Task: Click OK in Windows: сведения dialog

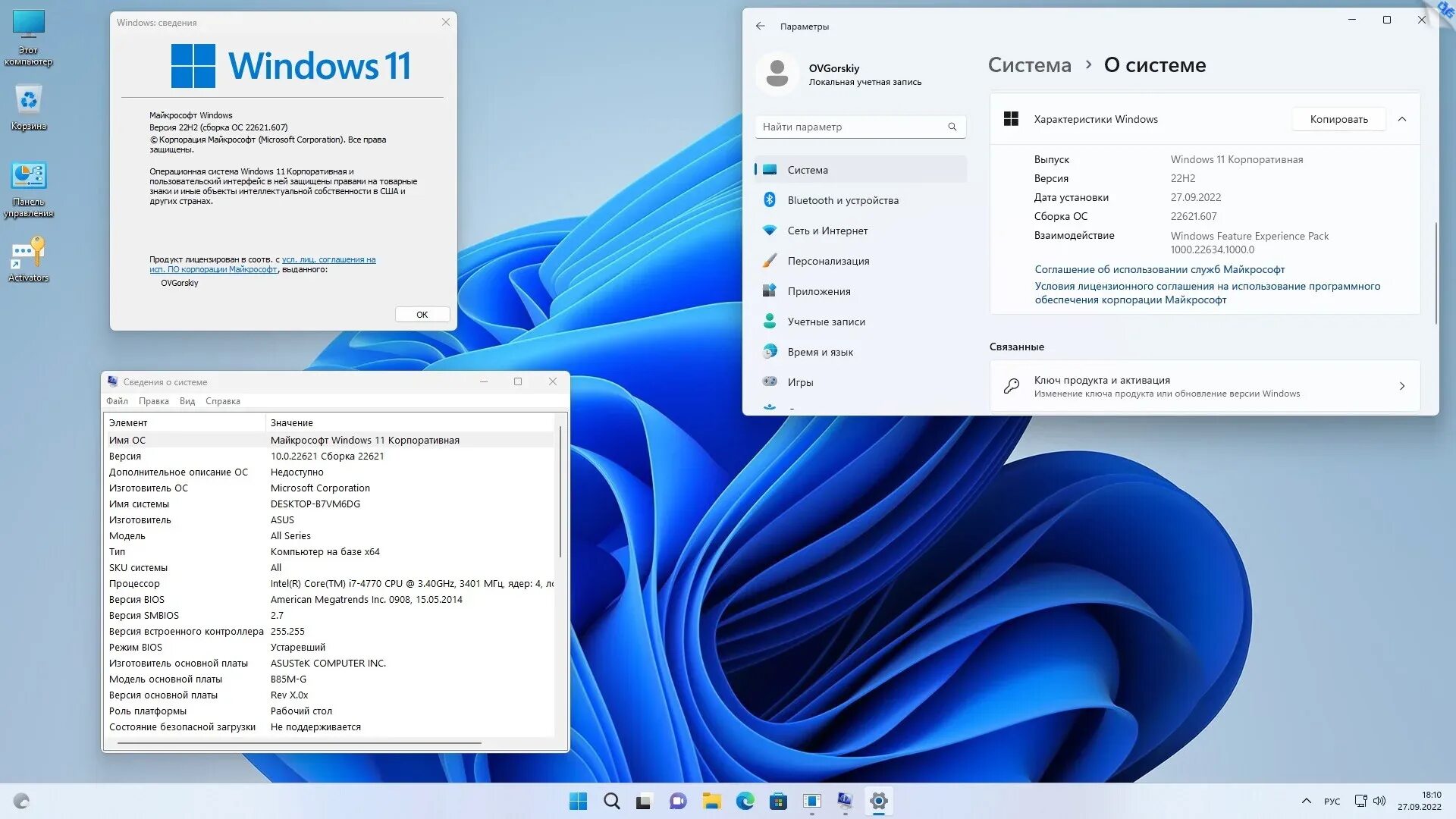Action: 422,314
